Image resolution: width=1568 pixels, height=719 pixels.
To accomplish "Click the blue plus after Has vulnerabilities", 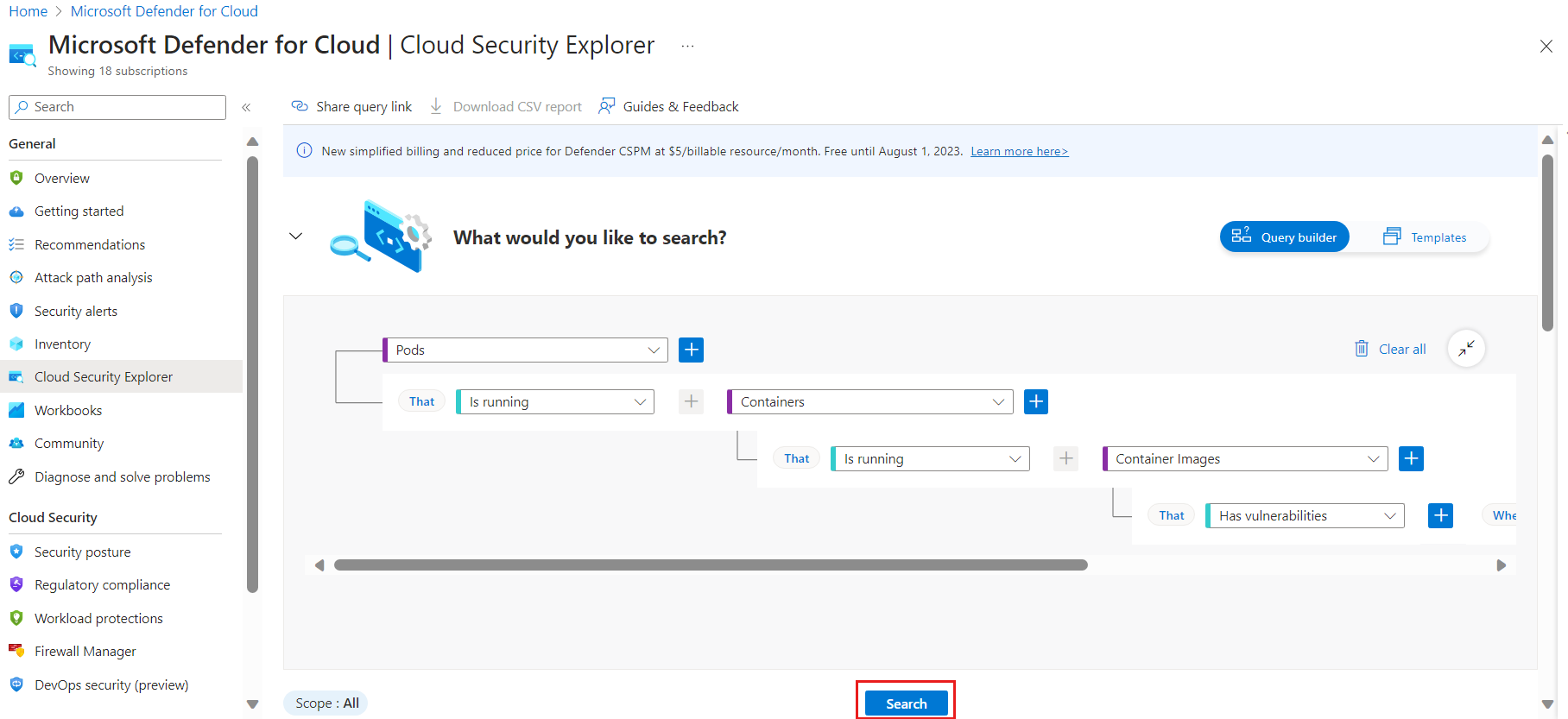I will coord(1440,515).
